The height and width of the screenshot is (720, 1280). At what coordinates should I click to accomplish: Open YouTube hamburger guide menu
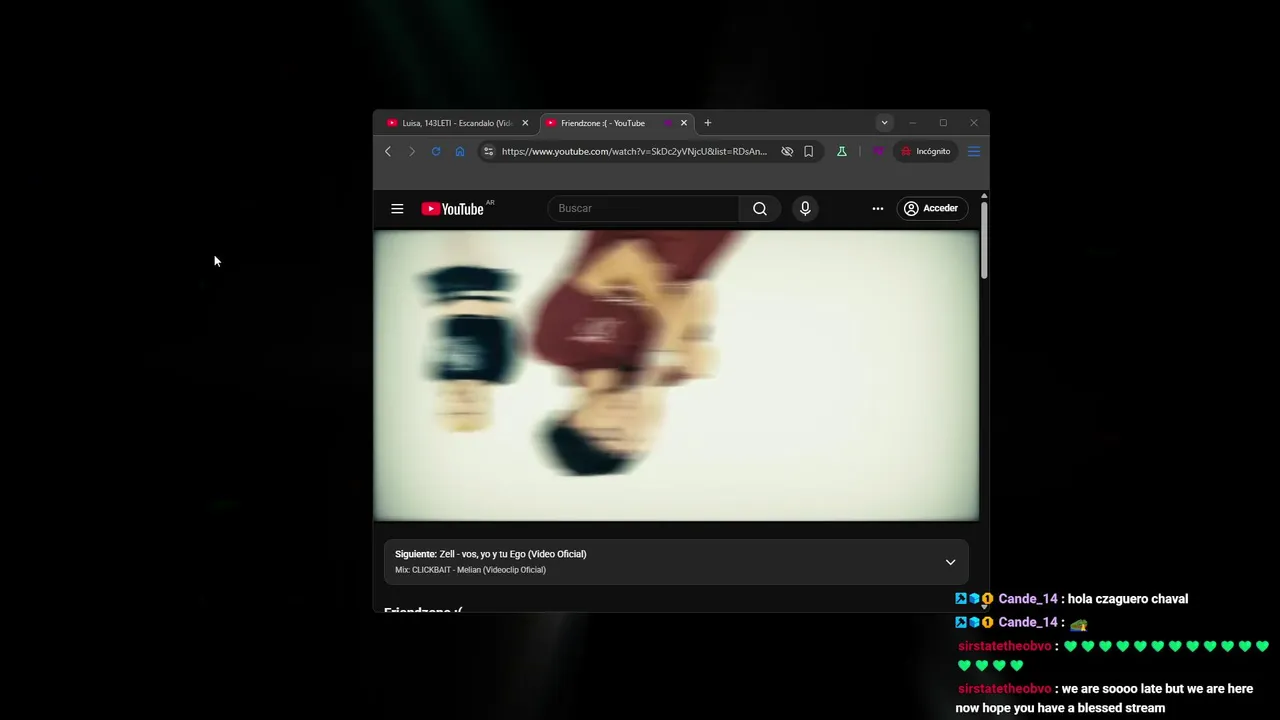[x=397, y=208]
